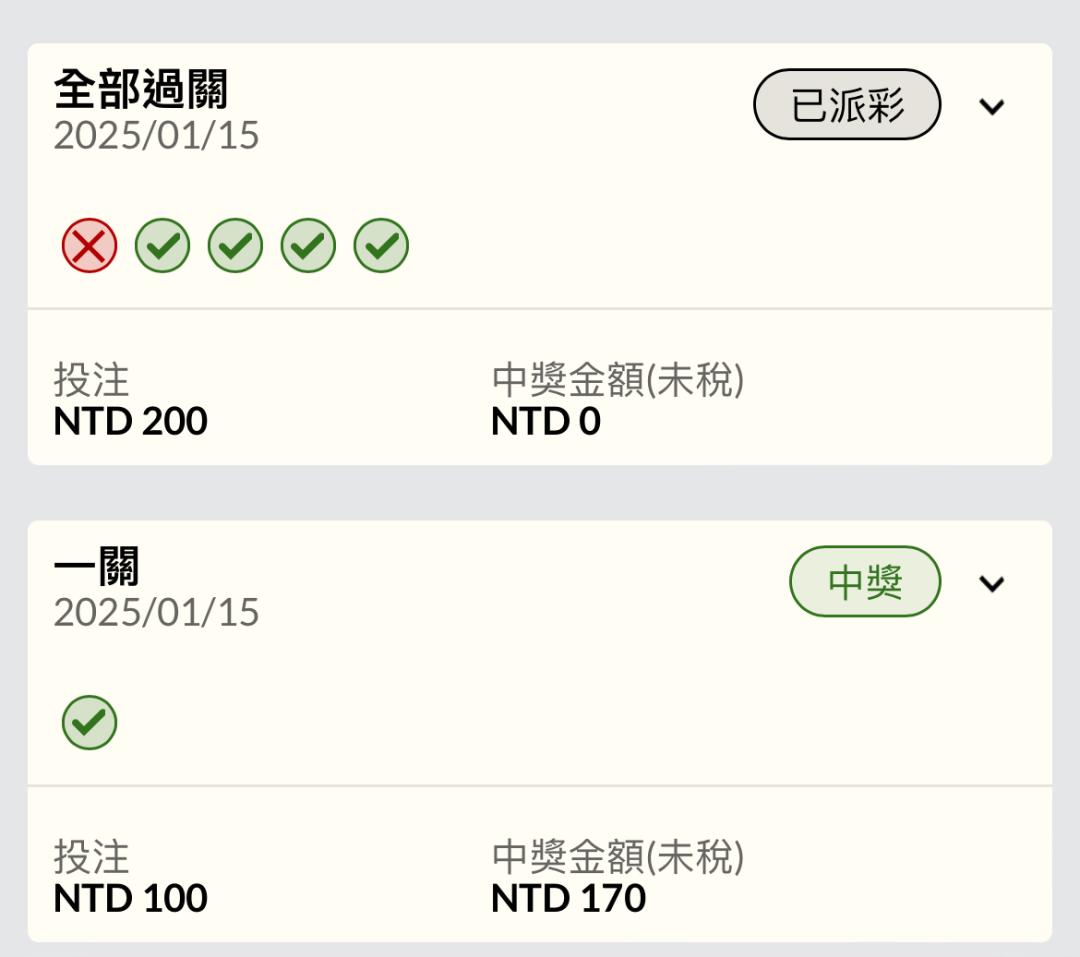Expand the 一關 bet details chevron
1080x957 pixels.
[992, 584]
